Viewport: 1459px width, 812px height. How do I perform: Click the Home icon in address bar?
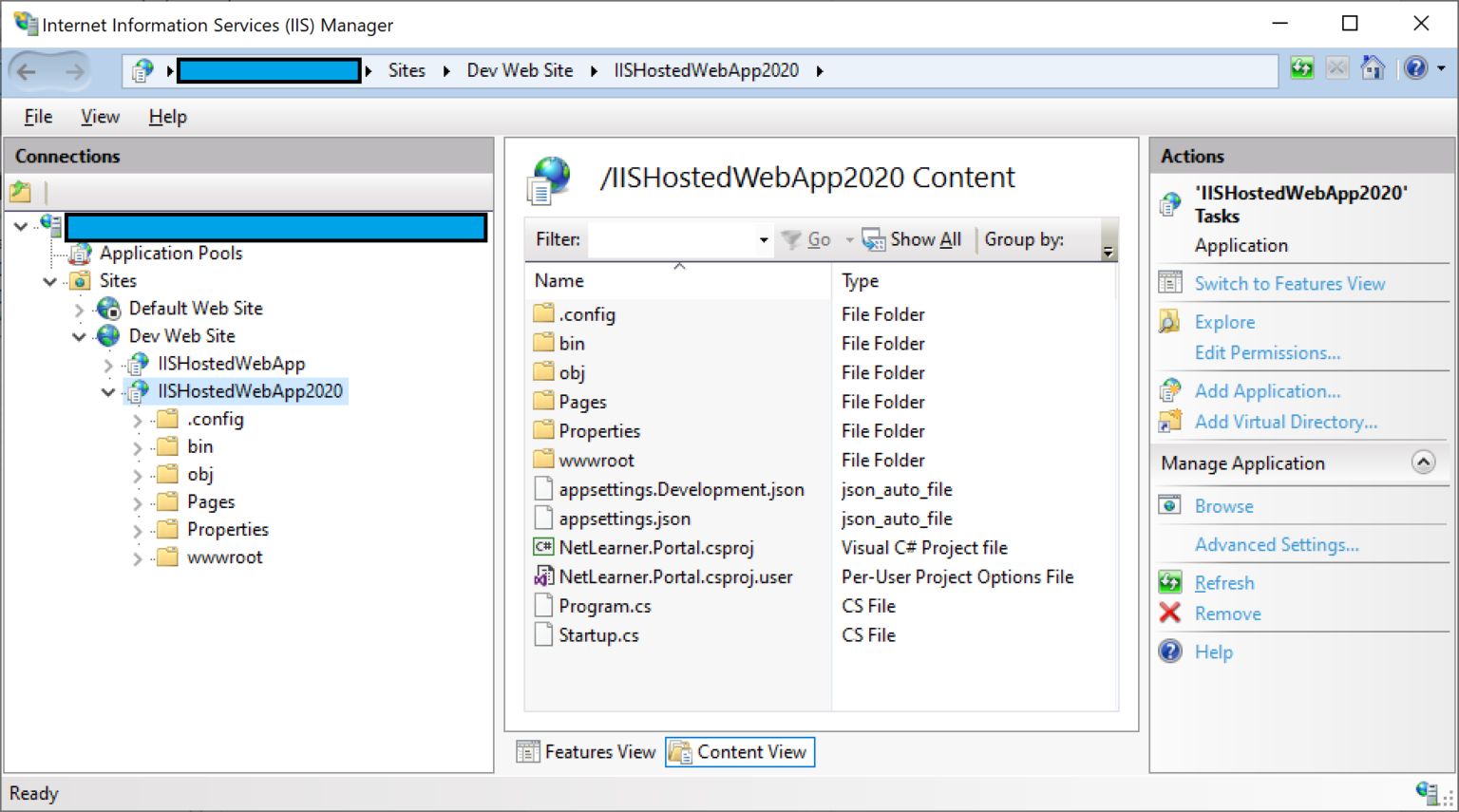pos(1373,68)
